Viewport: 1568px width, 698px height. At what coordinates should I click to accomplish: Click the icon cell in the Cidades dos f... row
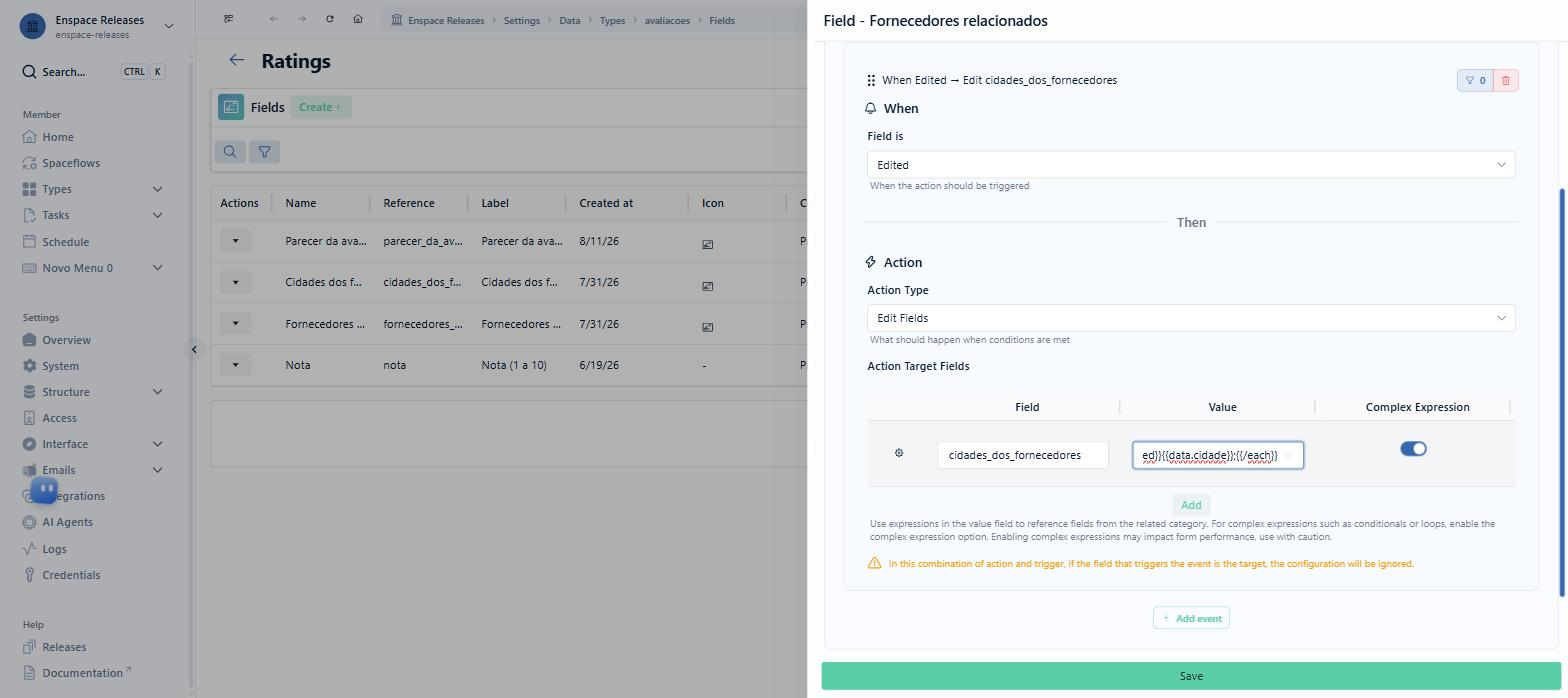pos(708,286)
